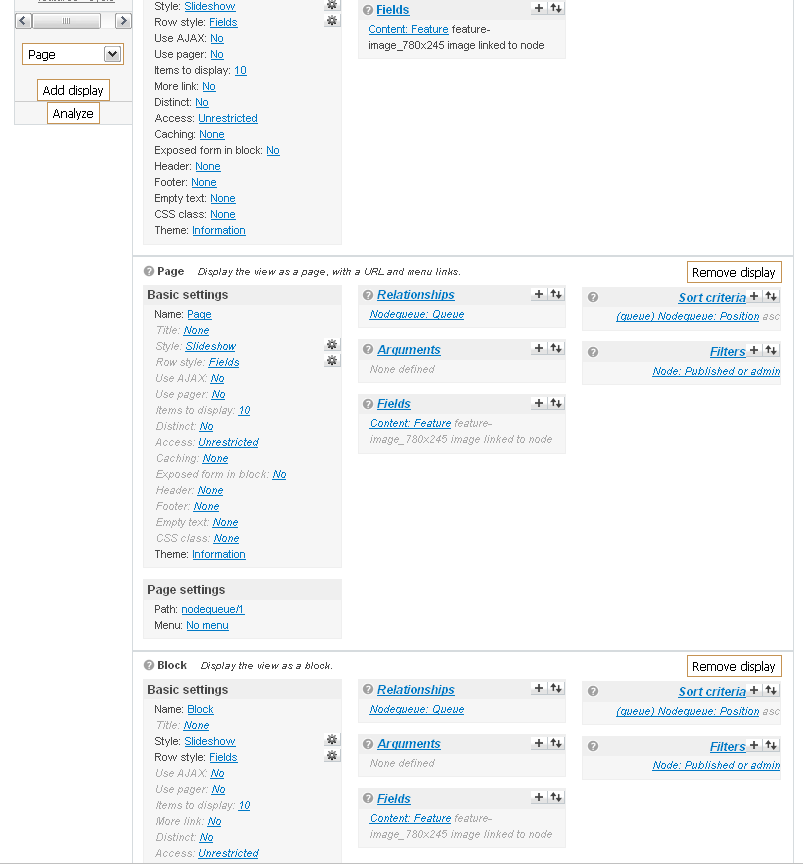
Task: Click the right arrow of the horizontal scrollbar
Action: [x=123, y=21]
